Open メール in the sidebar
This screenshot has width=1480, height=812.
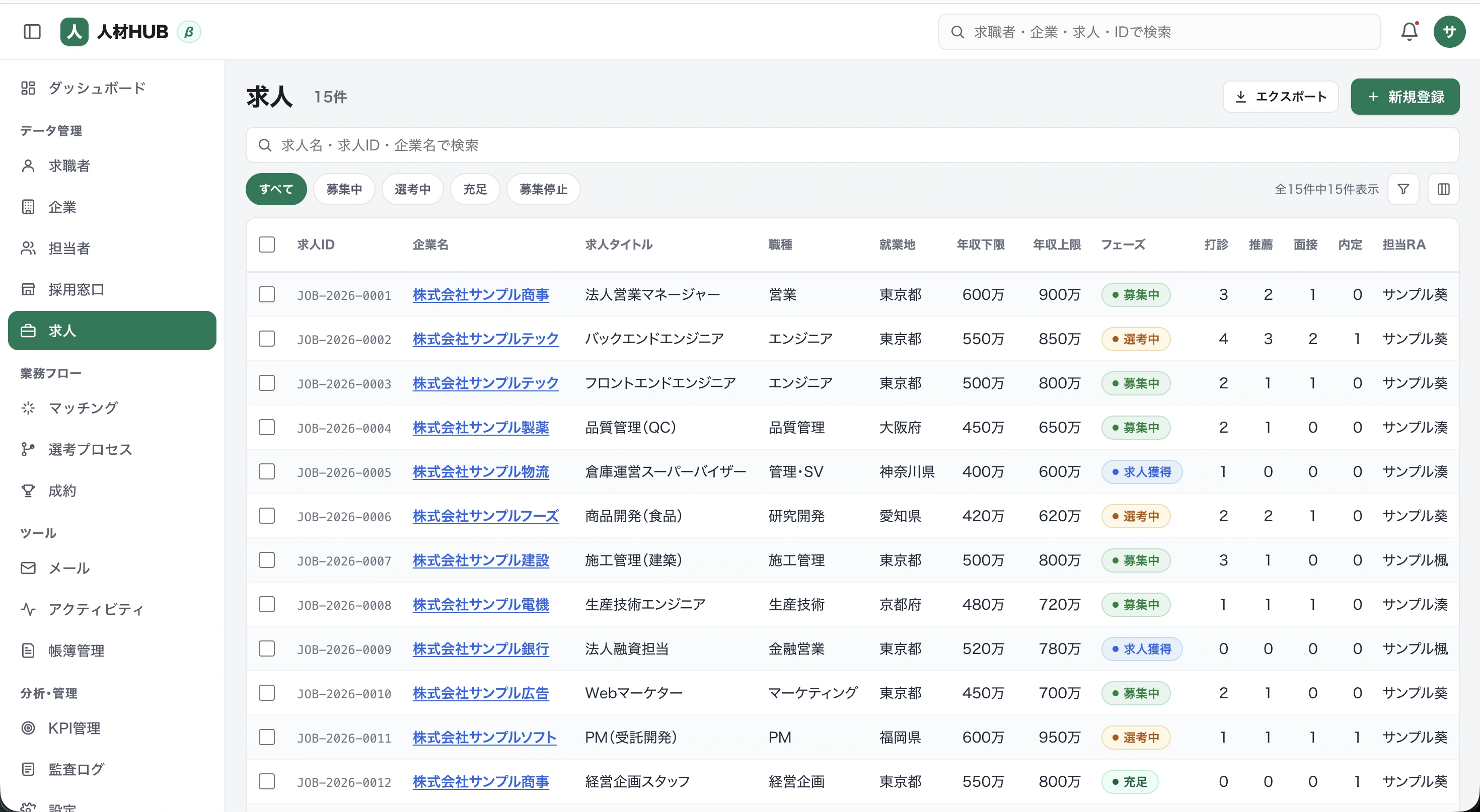coord(112,568)
